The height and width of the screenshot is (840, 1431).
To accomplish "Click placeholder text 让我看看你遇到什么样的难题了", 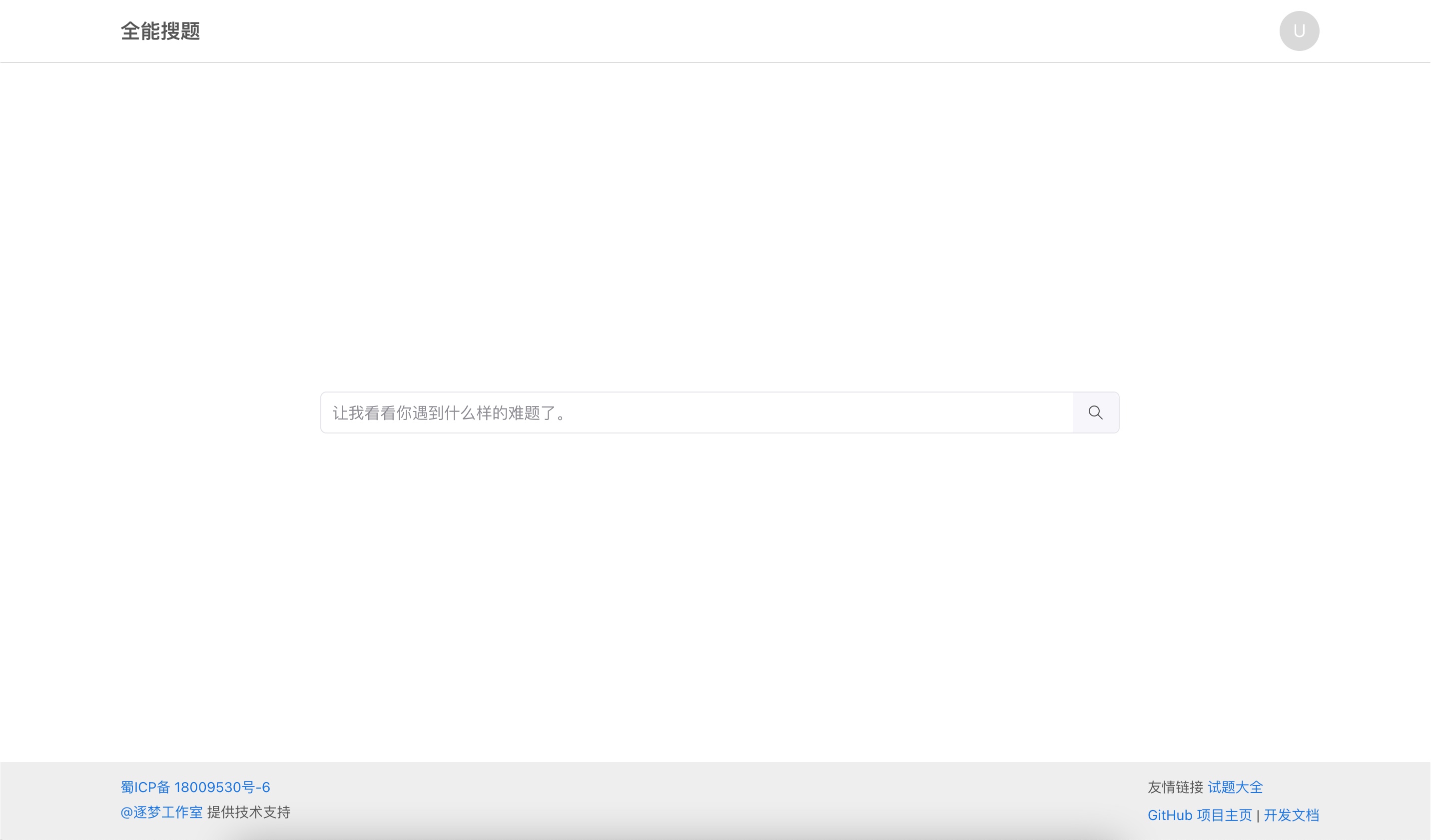I will click(x=449, y=413).
